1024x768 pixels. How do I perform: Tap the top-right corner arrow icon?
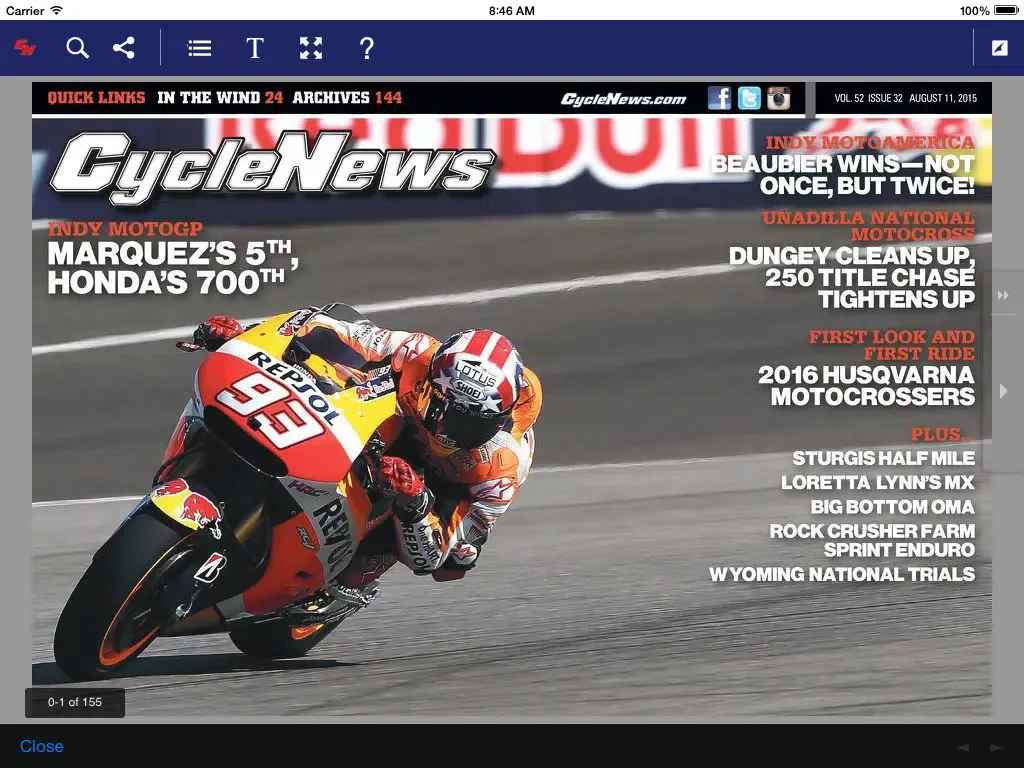(x=999, y=48)
